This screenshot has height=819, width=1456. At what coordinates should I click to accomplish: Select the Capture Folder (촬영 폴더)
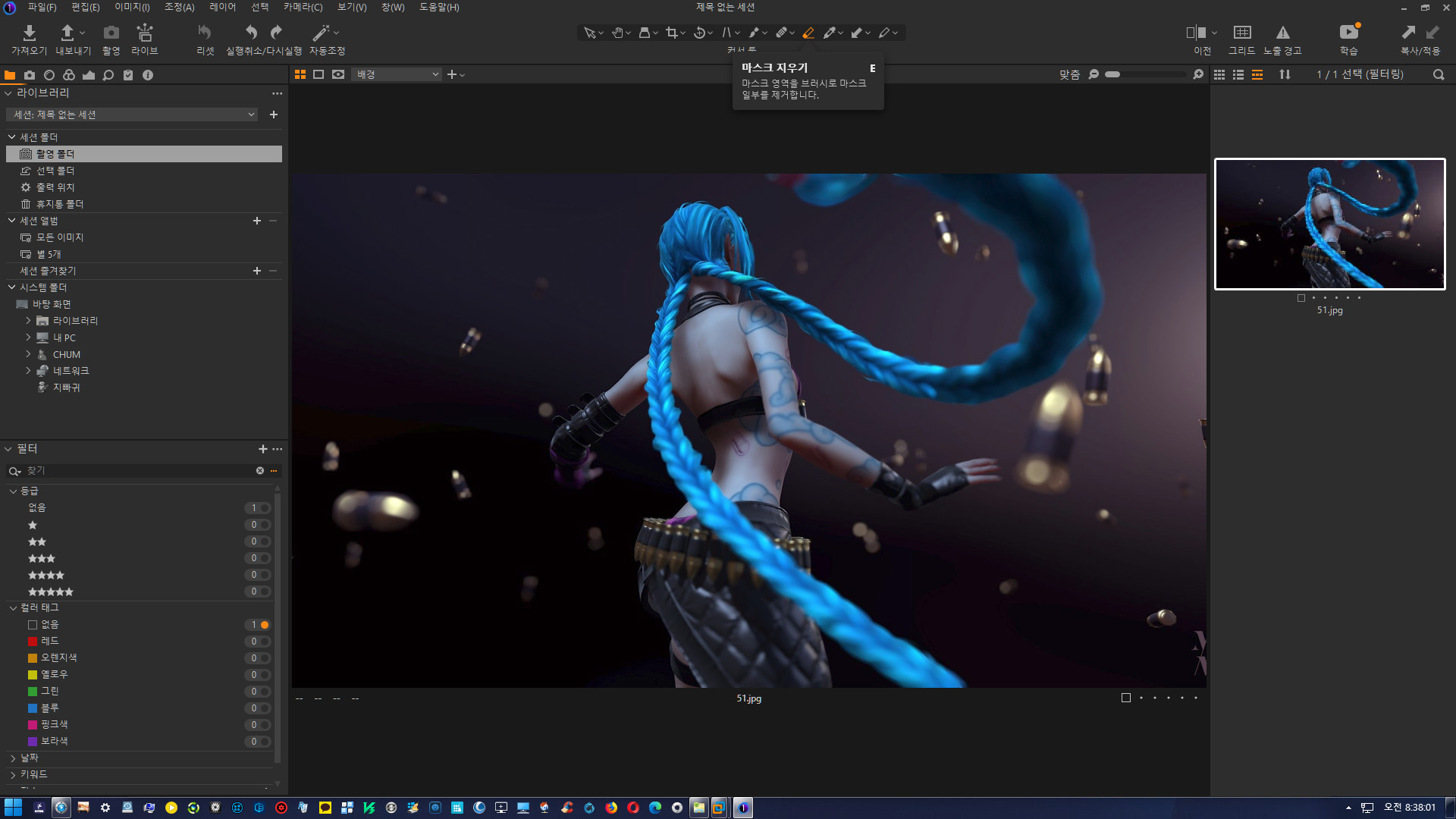click(x=144, y=154)
